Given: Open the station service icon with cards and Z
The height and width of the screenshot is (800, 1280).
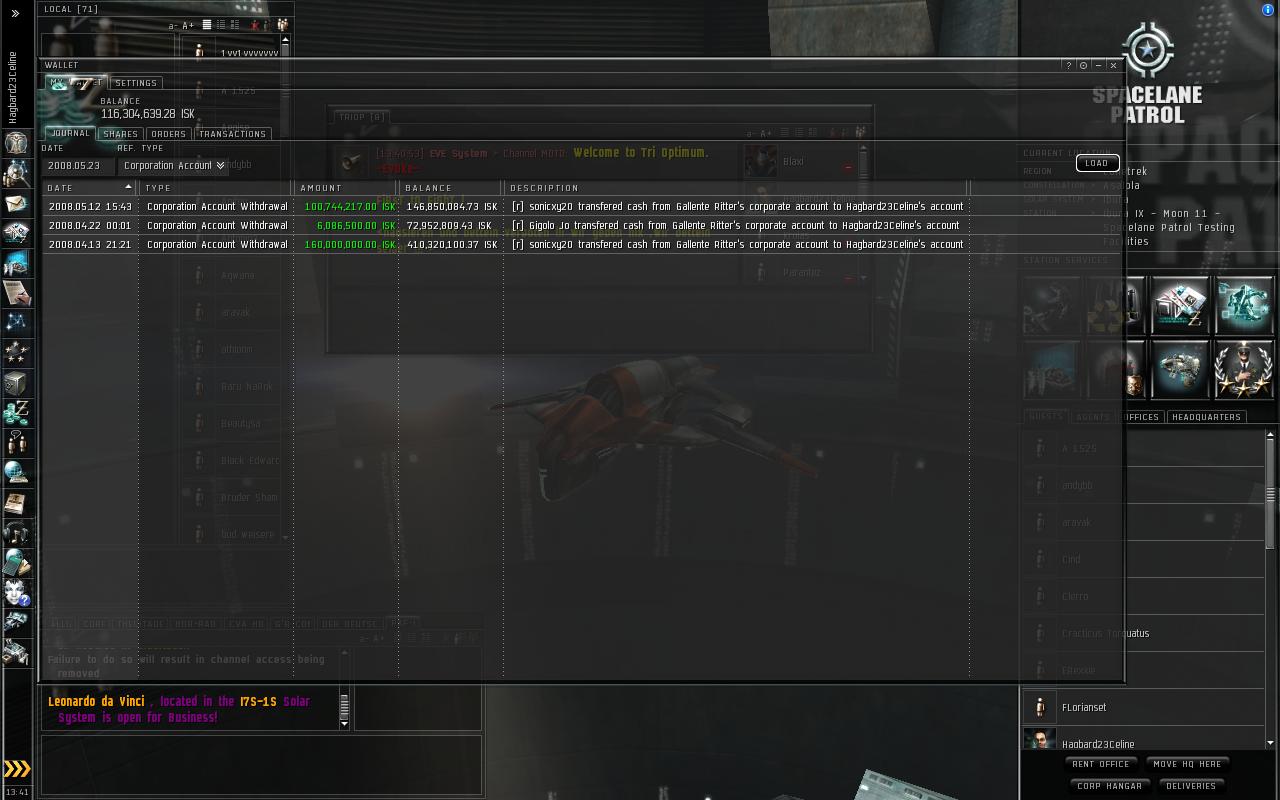Looking at the screenshot, I should [1180, 305].
